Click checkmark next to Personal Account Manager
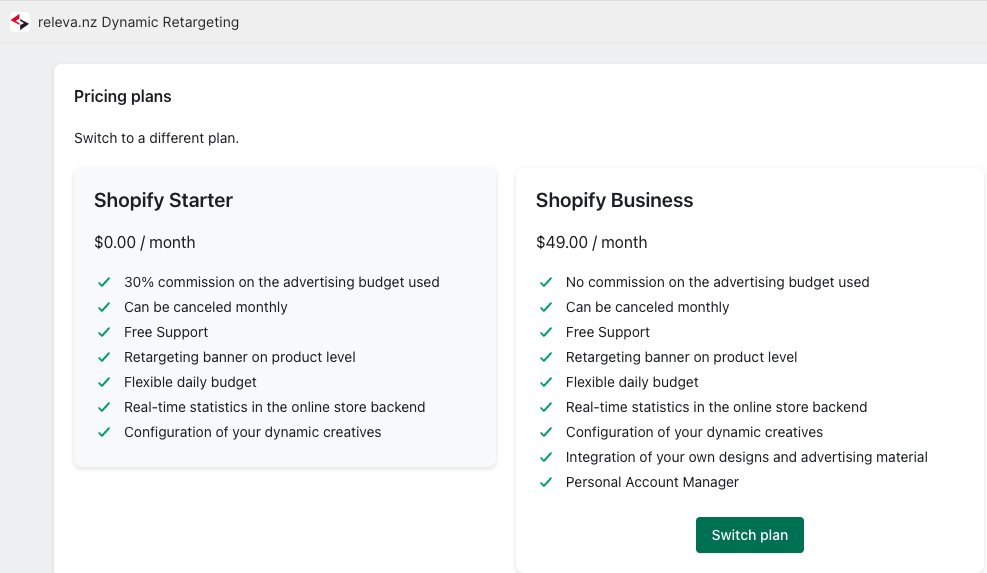 546,482
